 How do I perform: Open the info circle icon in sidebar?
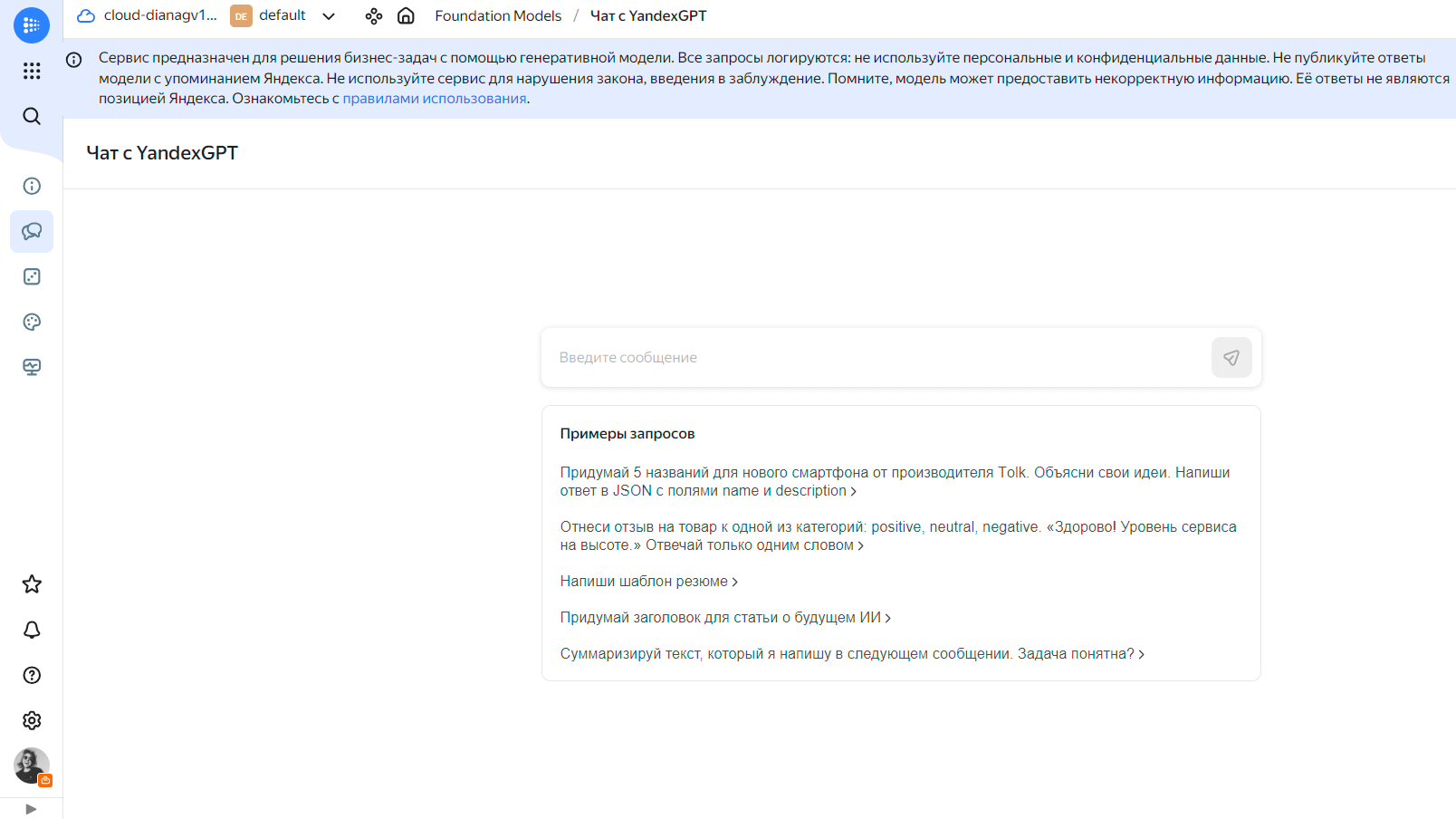click(x=32, y=186)
